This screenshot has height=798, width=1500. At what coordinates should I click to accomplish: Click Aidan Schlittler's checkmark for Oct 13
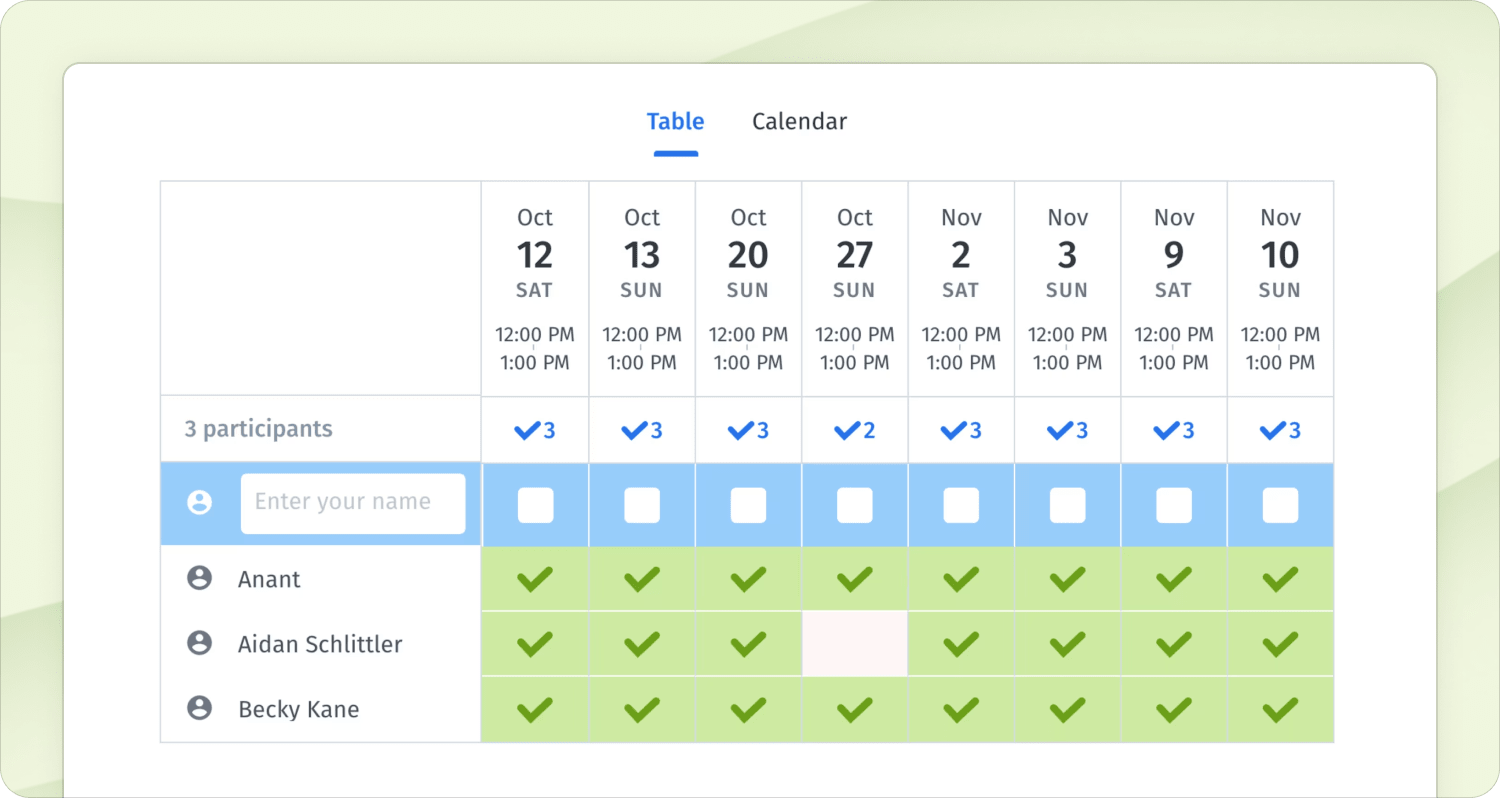(642, 643)
